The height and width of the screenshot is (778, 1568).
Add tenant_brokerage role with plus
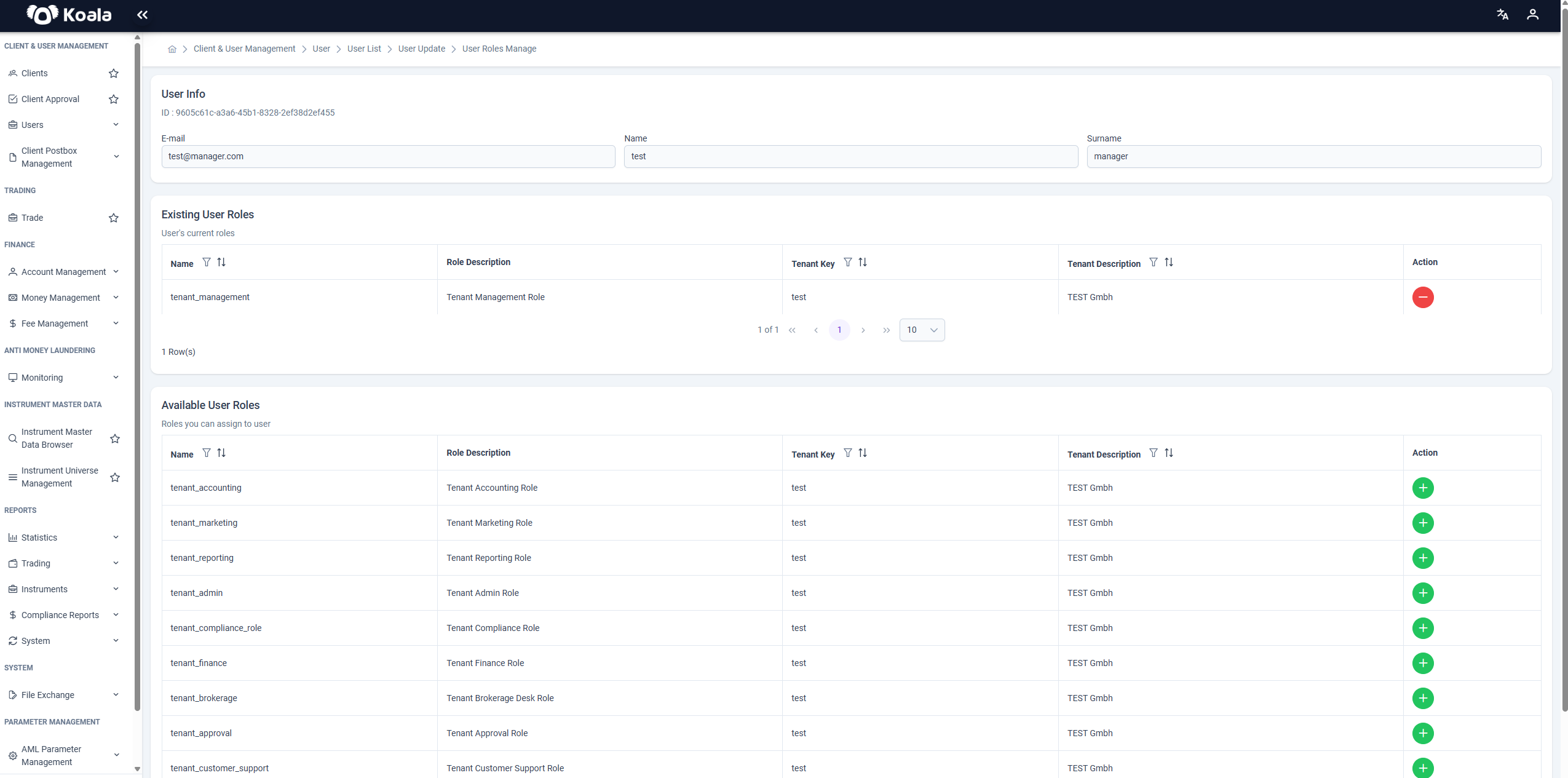pos(1423,698)
